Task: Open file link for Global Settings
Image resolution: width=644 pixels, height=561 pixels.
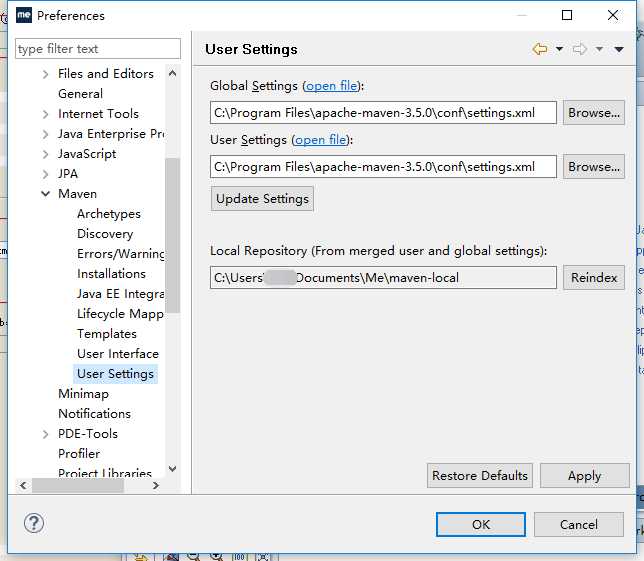Action: (332, 86)
